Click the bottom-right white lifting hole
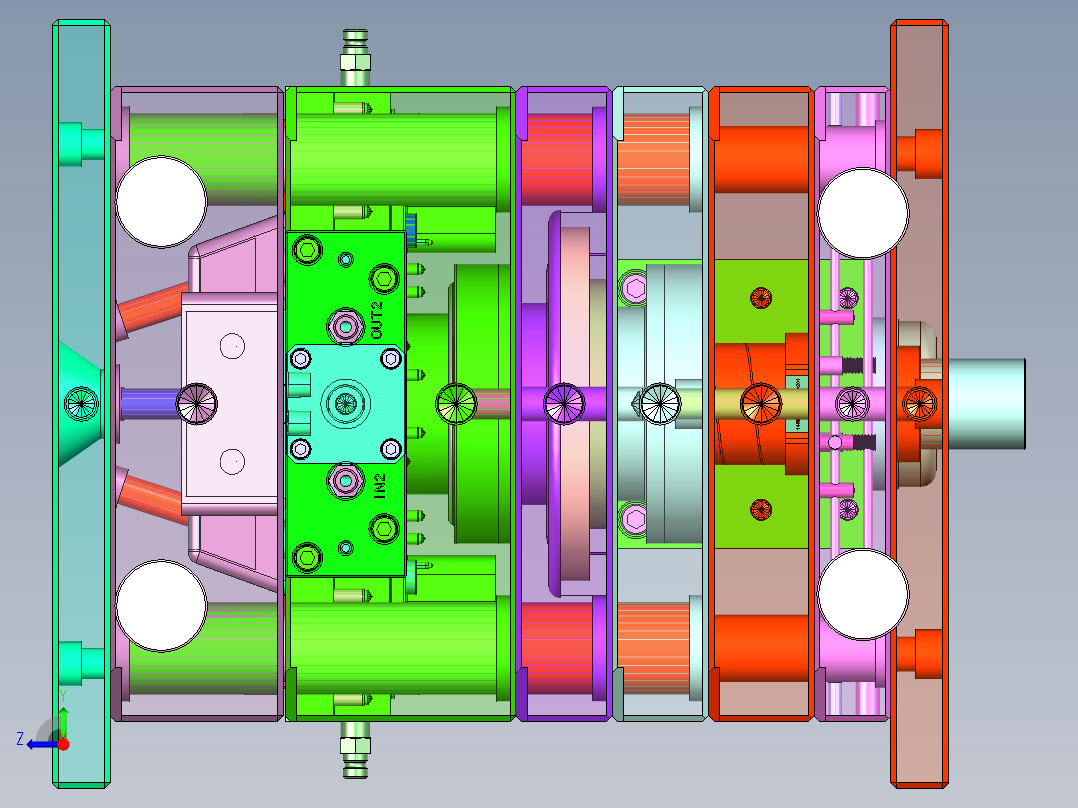This screenshot has width=1078, height=808. [x=863, y=594]
